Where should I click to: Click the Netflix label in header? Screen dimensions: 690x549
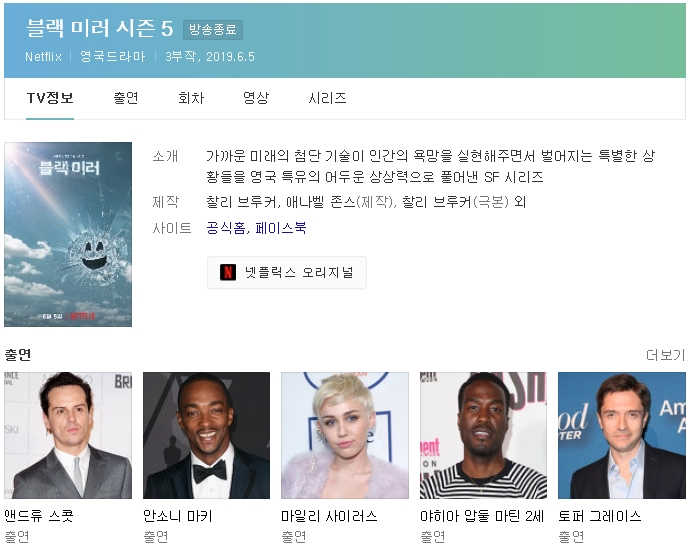click(x=43, y=57)
